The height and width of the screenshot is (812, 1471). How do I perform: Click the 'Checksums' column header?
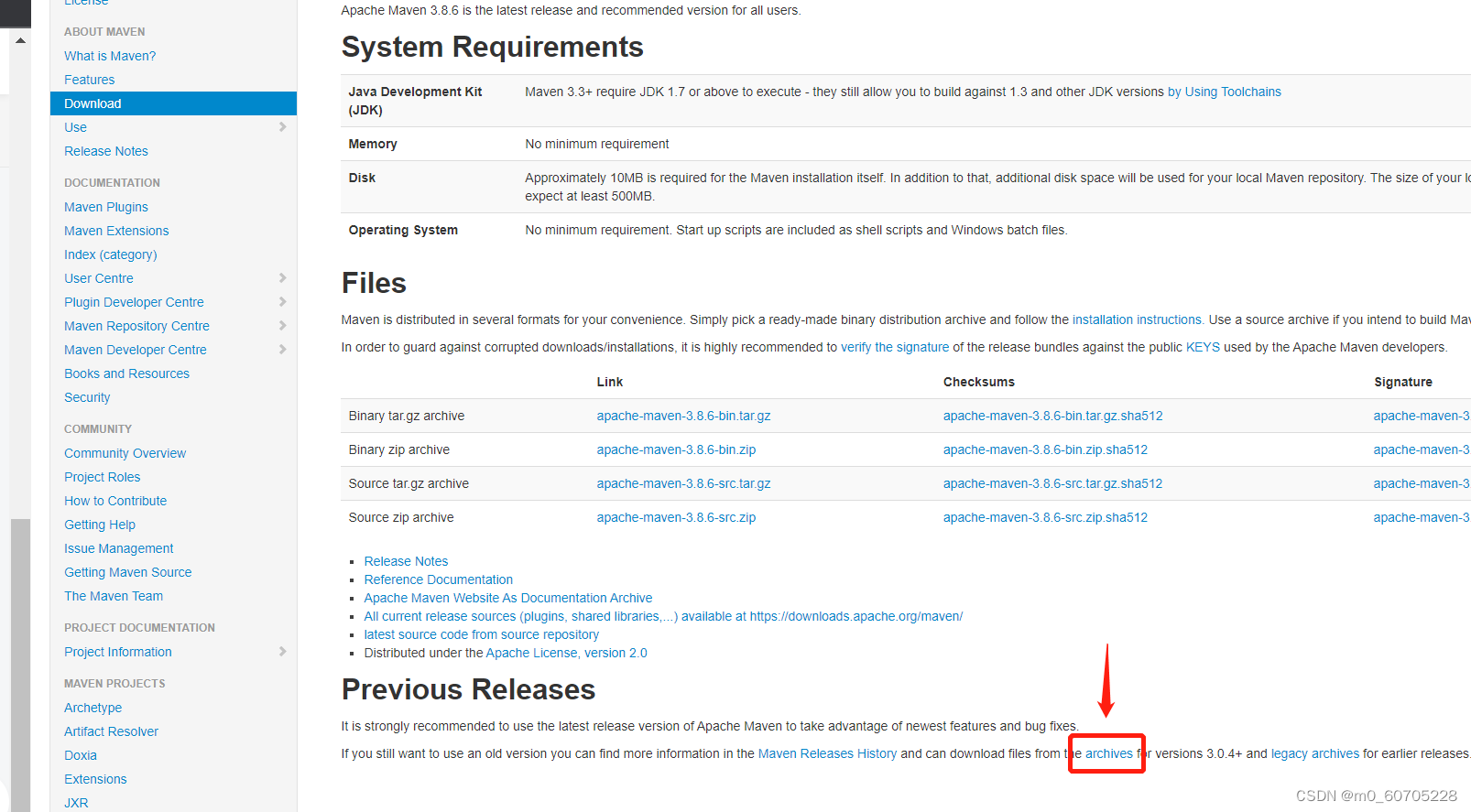(x=979, y=382)
